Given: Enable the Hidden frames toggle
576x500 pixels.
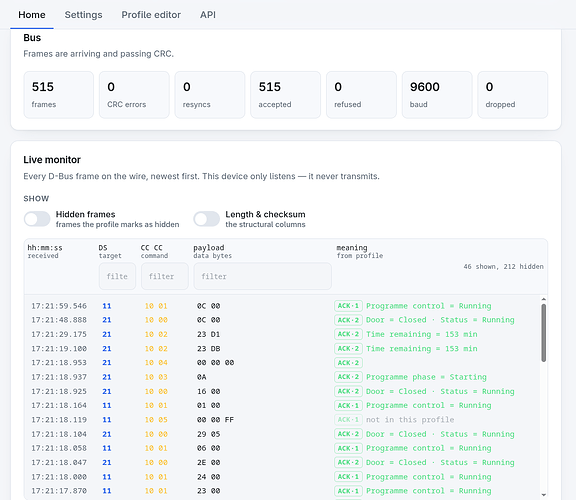Looking at the screenshot, I should [x=37, y=219].
